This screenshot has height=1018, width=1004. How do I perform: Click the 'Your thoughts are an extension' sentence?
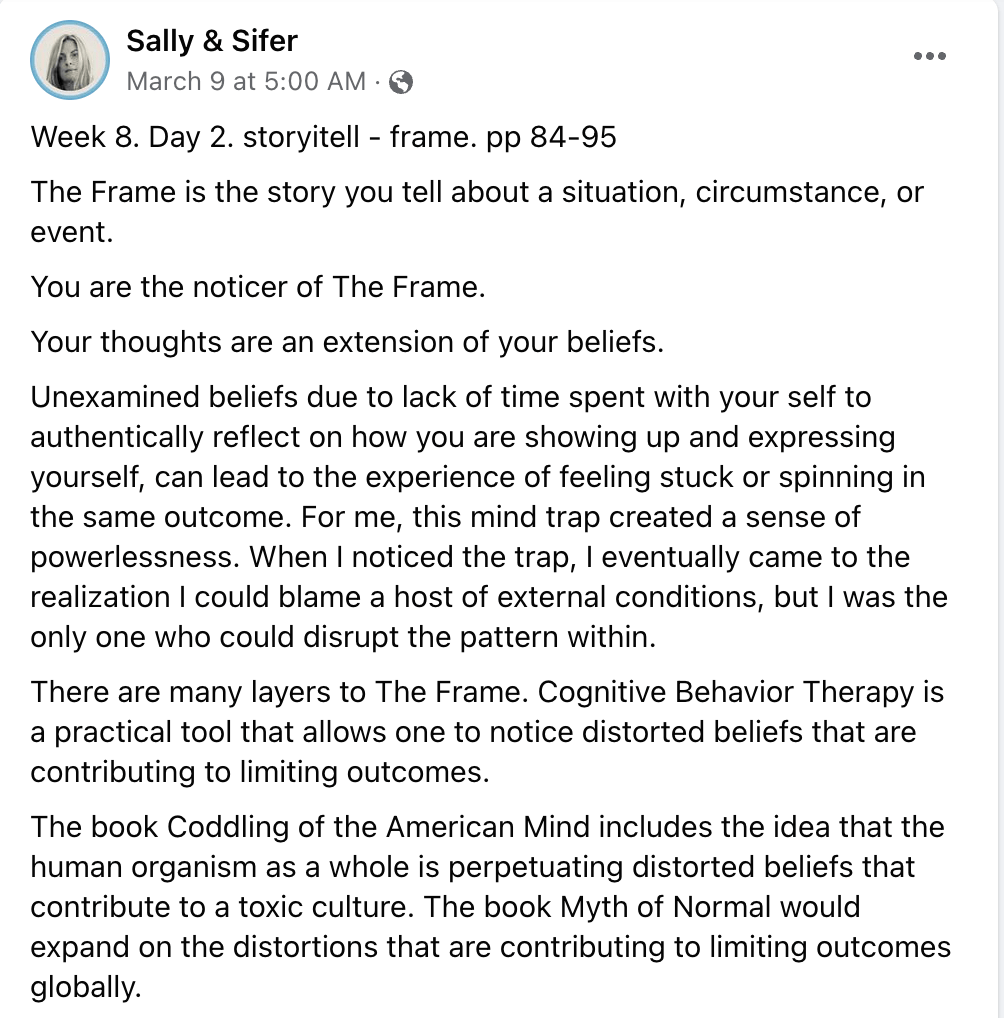pos(347,342)
